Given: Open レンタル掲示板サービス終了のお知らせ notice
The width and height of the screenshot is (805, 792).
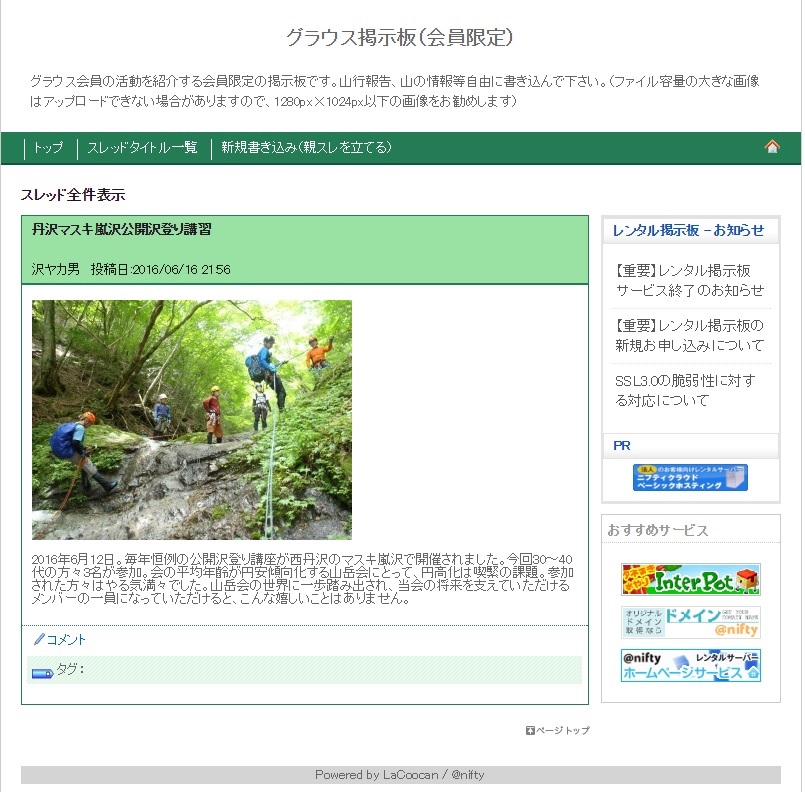Looking at the screenshot, I should click(x=689, y=280).
